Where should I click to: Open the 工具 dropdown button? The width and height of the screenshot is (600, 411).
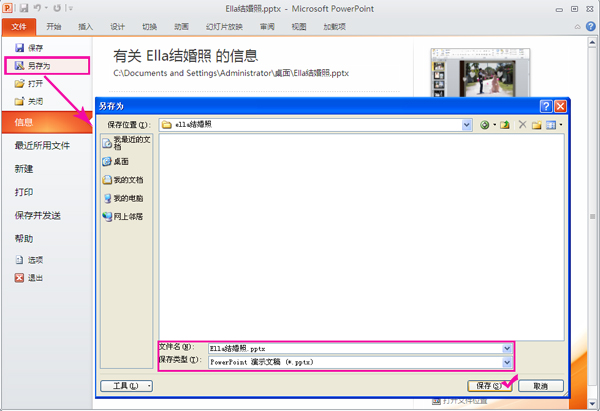tap(126, 386)
